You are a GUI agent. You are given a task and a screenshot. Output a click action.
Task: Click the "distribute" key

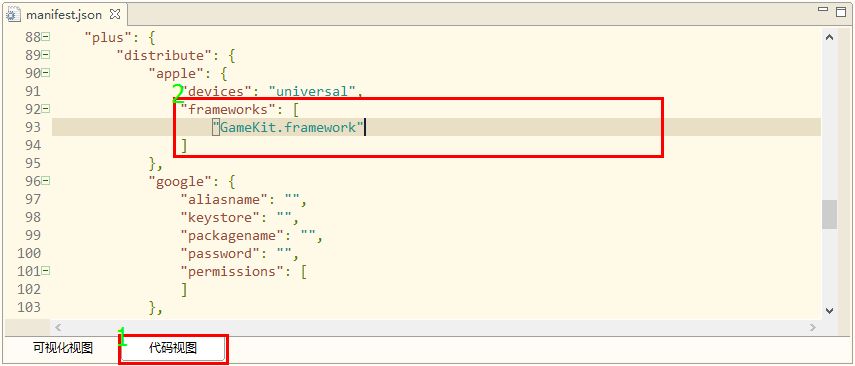pos(165,55)
